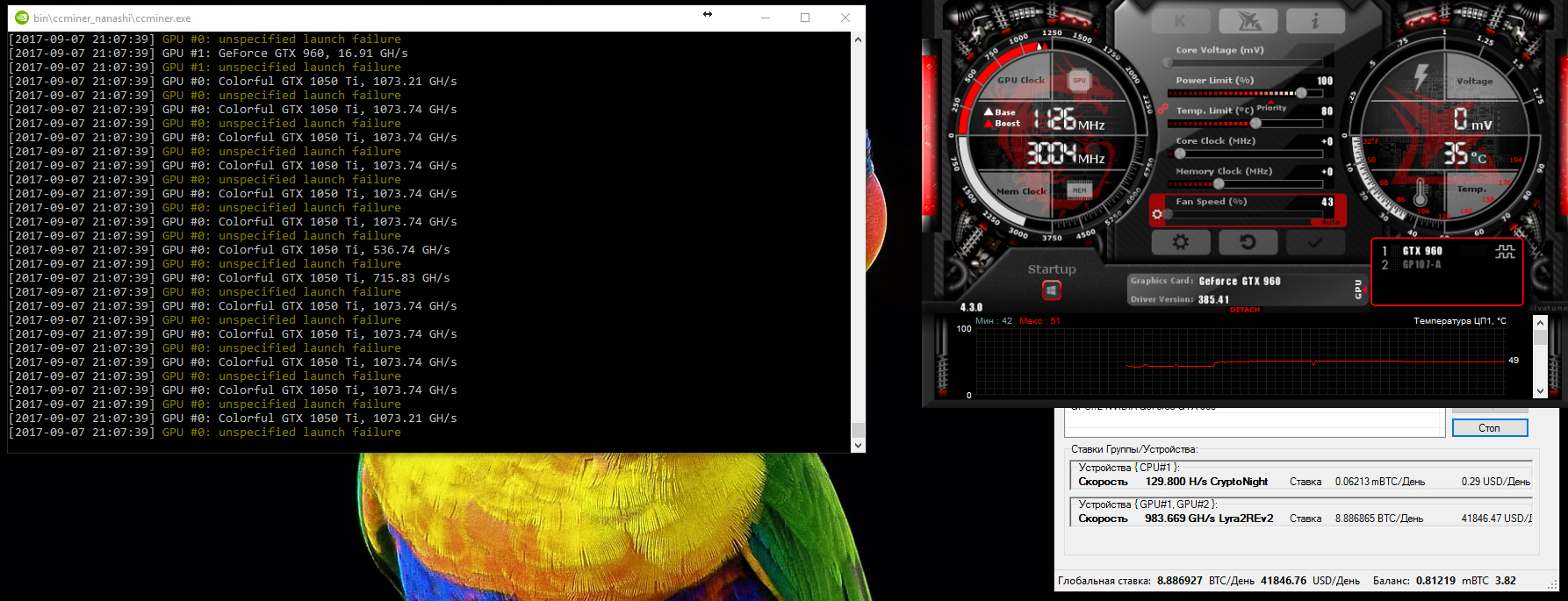Toggle the fan speed Auto mode
The height and width of the screenshot is (601, 1568).
[x=1330, y=223]
